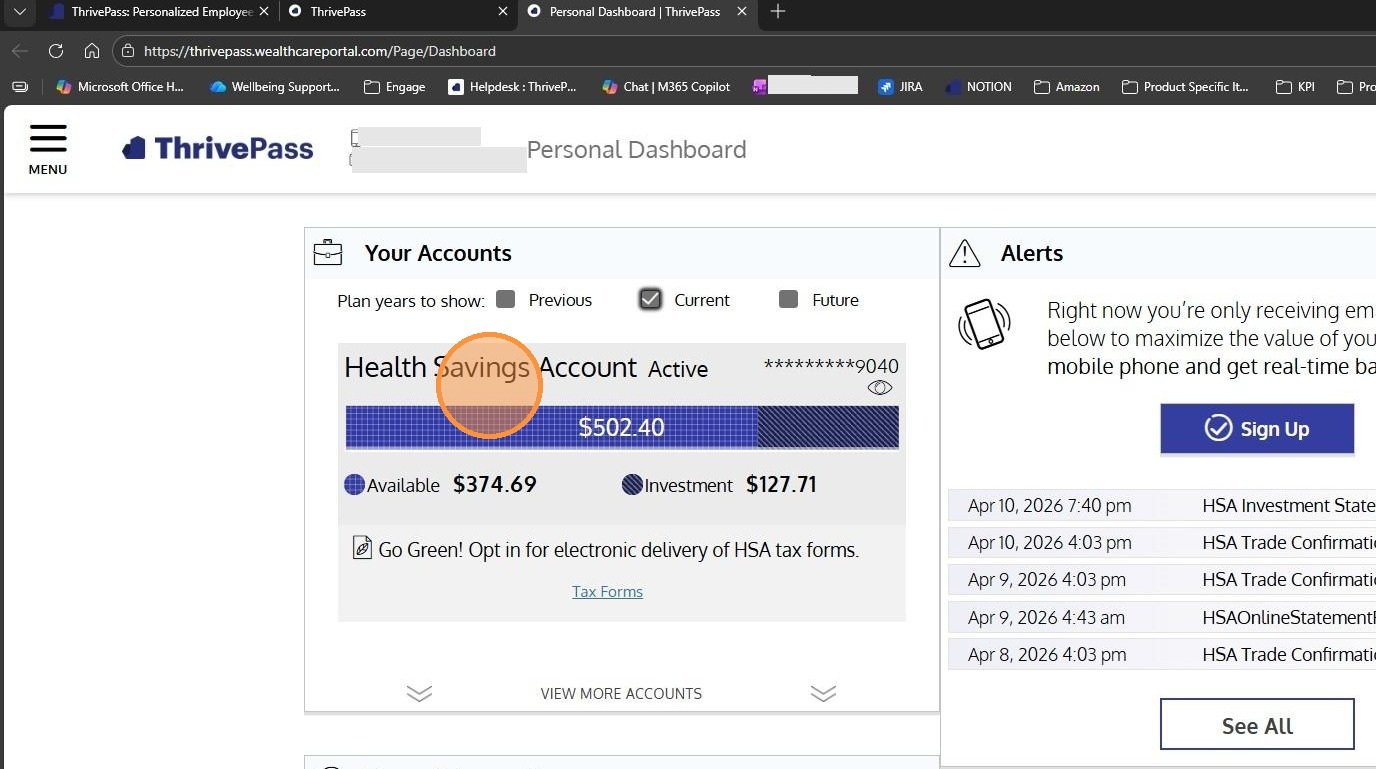Click the vibrating mobile phone icon
This screenshot has height=769, width=1376.
pyautogui.click(x=984, y=324)
